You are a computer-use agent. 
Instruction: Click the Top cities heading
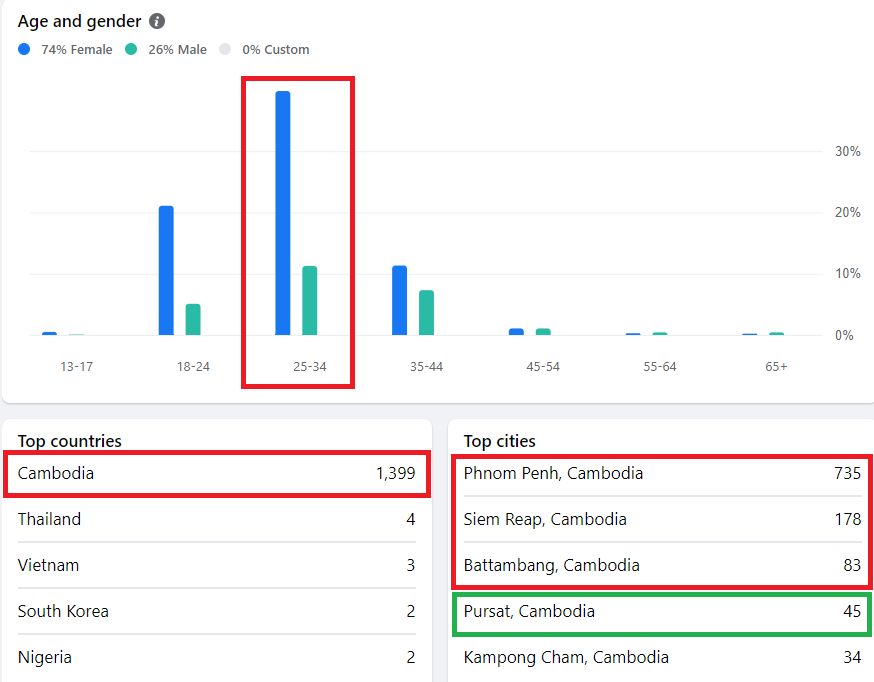(499, 441)
